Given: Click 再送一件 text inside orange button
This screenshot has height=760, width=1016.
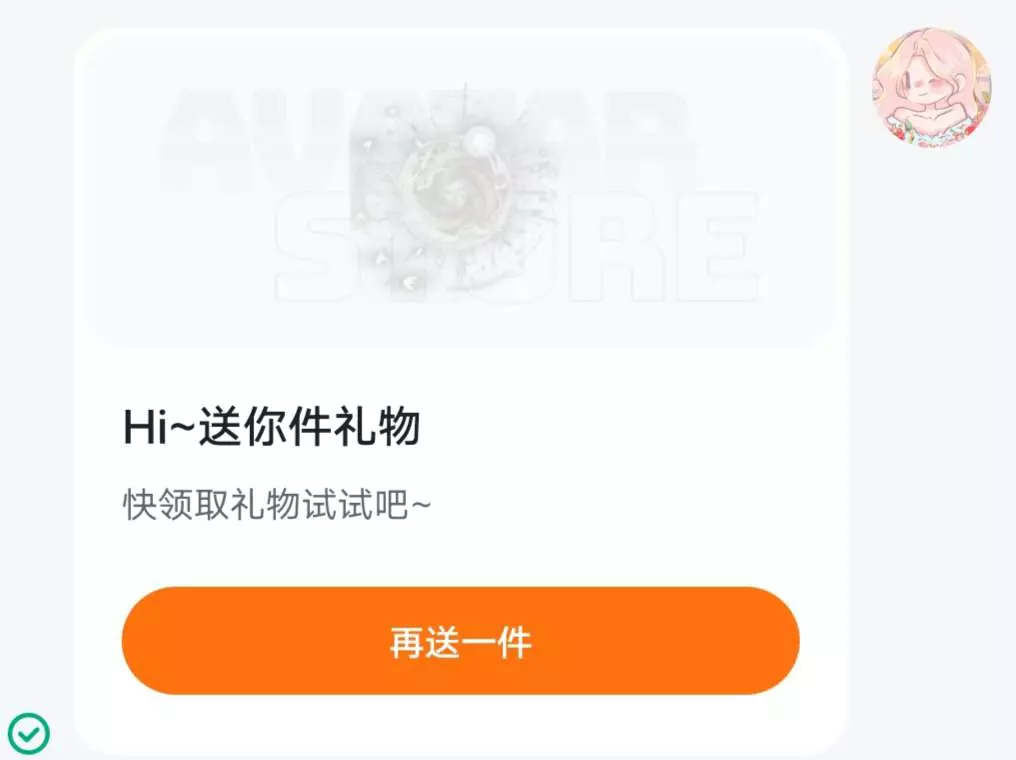Looking at the screenshot, I should (461, 642).
